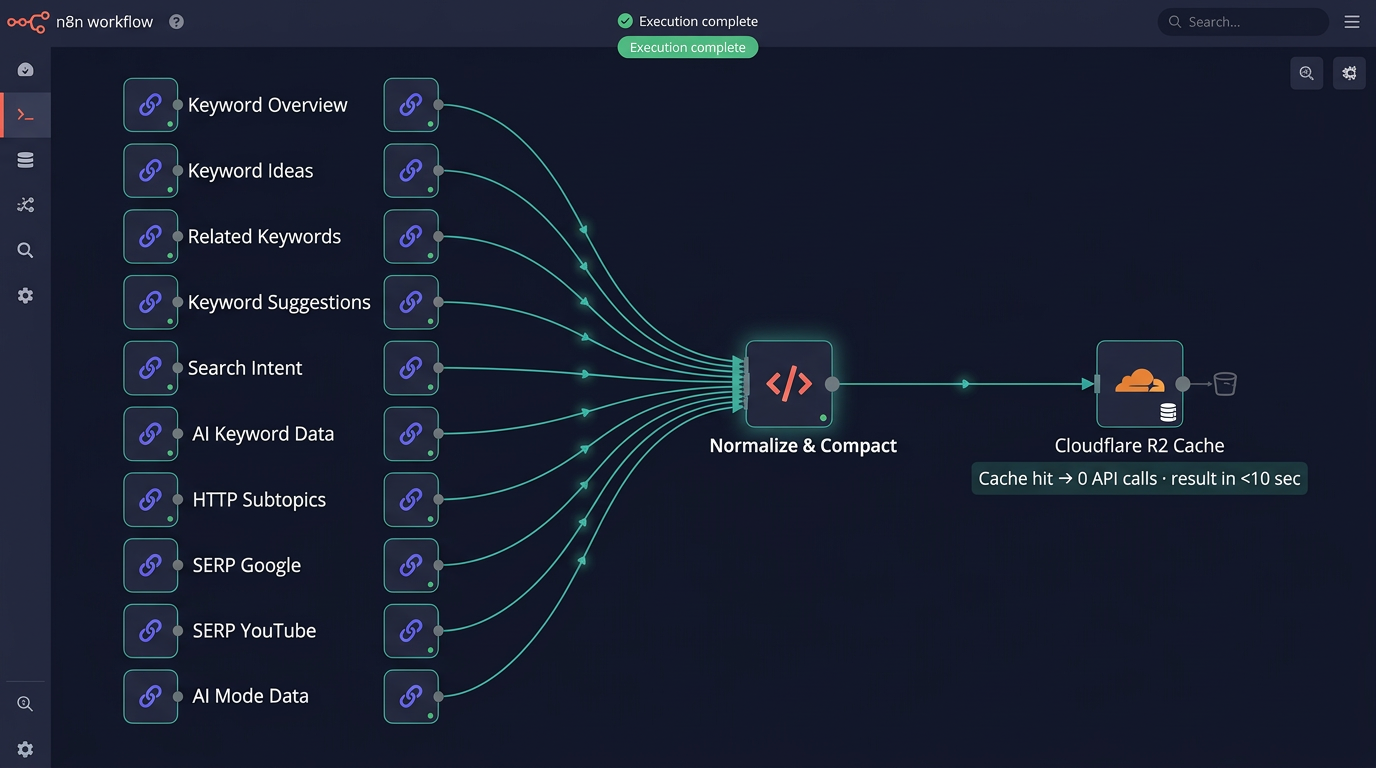
Task: Open canvas settings gear button
Action: 1349,73
